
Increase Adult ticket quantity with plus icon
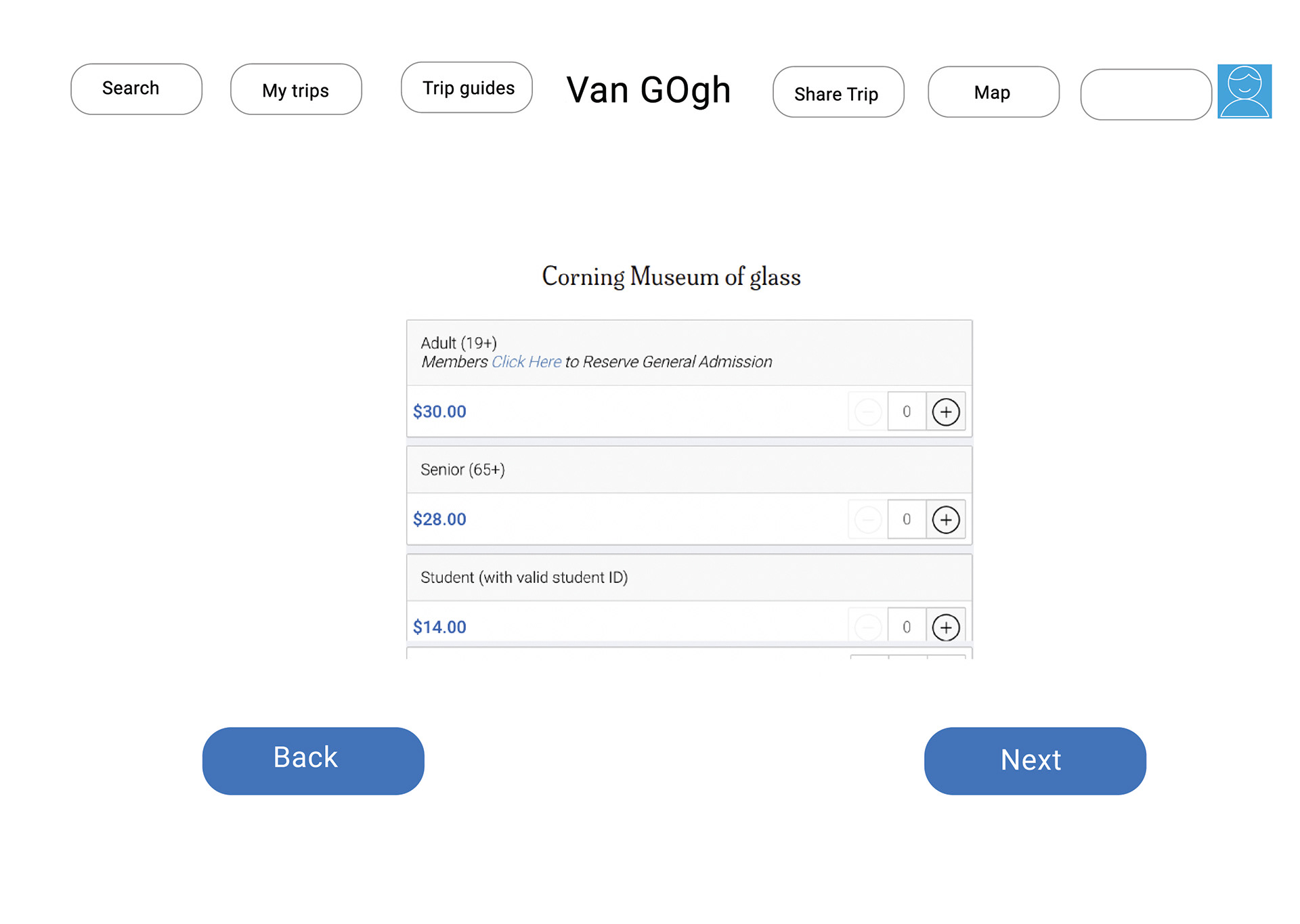tap(945, 412)
